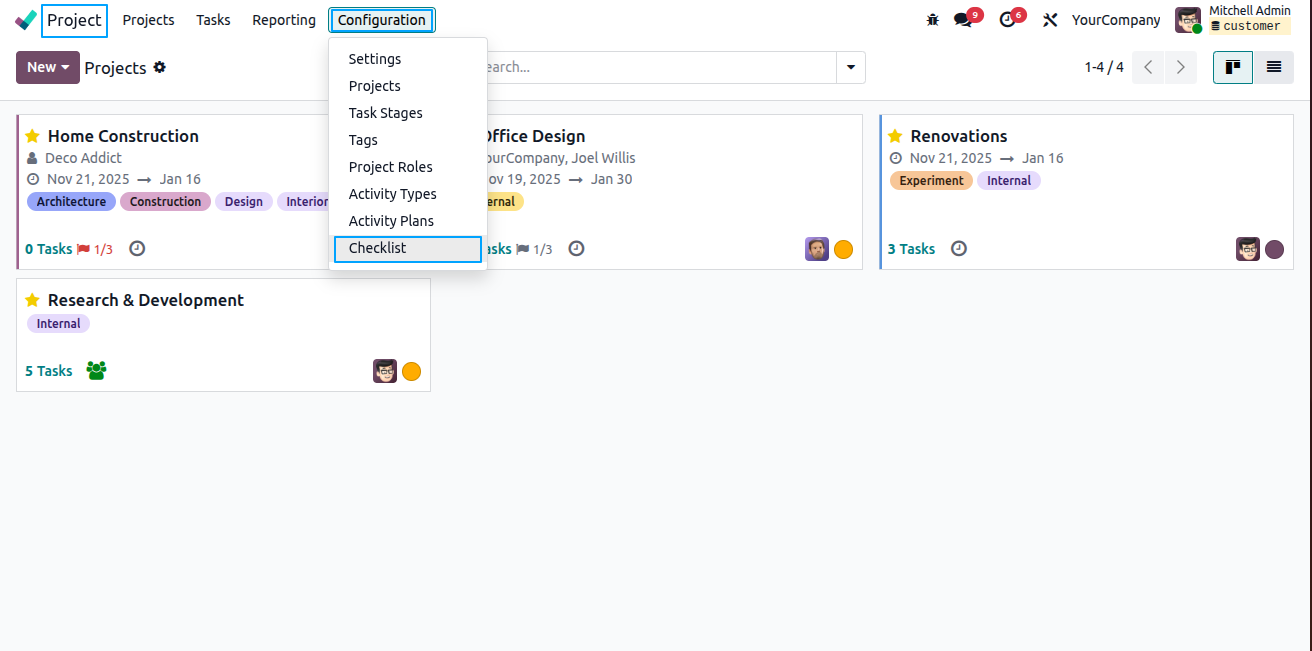Screen dimensions: 1312x651
Task: Click the Home Construction activity clock icon
Action: tap(137, 248)
